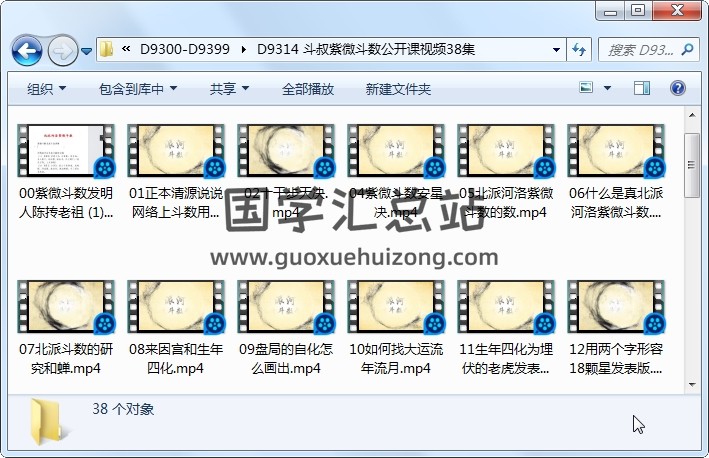The image size is (709, 458).
Task: Select video icon 10如何找大运流年流月.mp4
Action: pyautogui.click(x=396, y=307)
